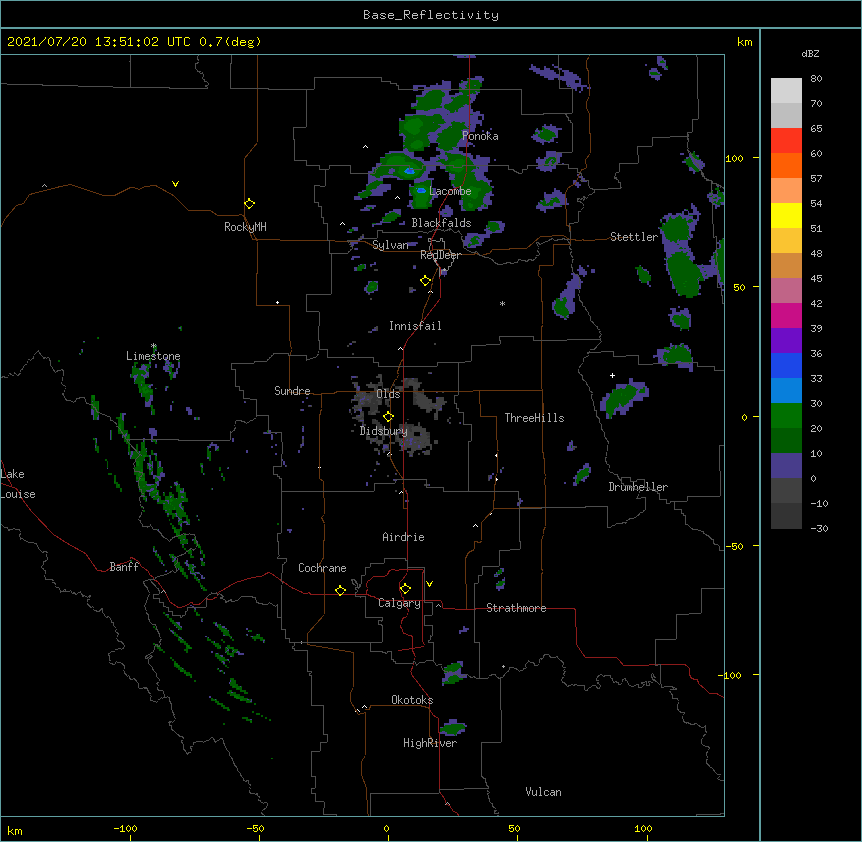Viewport: 862px width, 842px height.
Task: Click the yellow diamond marker above RockyMH
Action: pyautogui.click(x=249, y=204)
